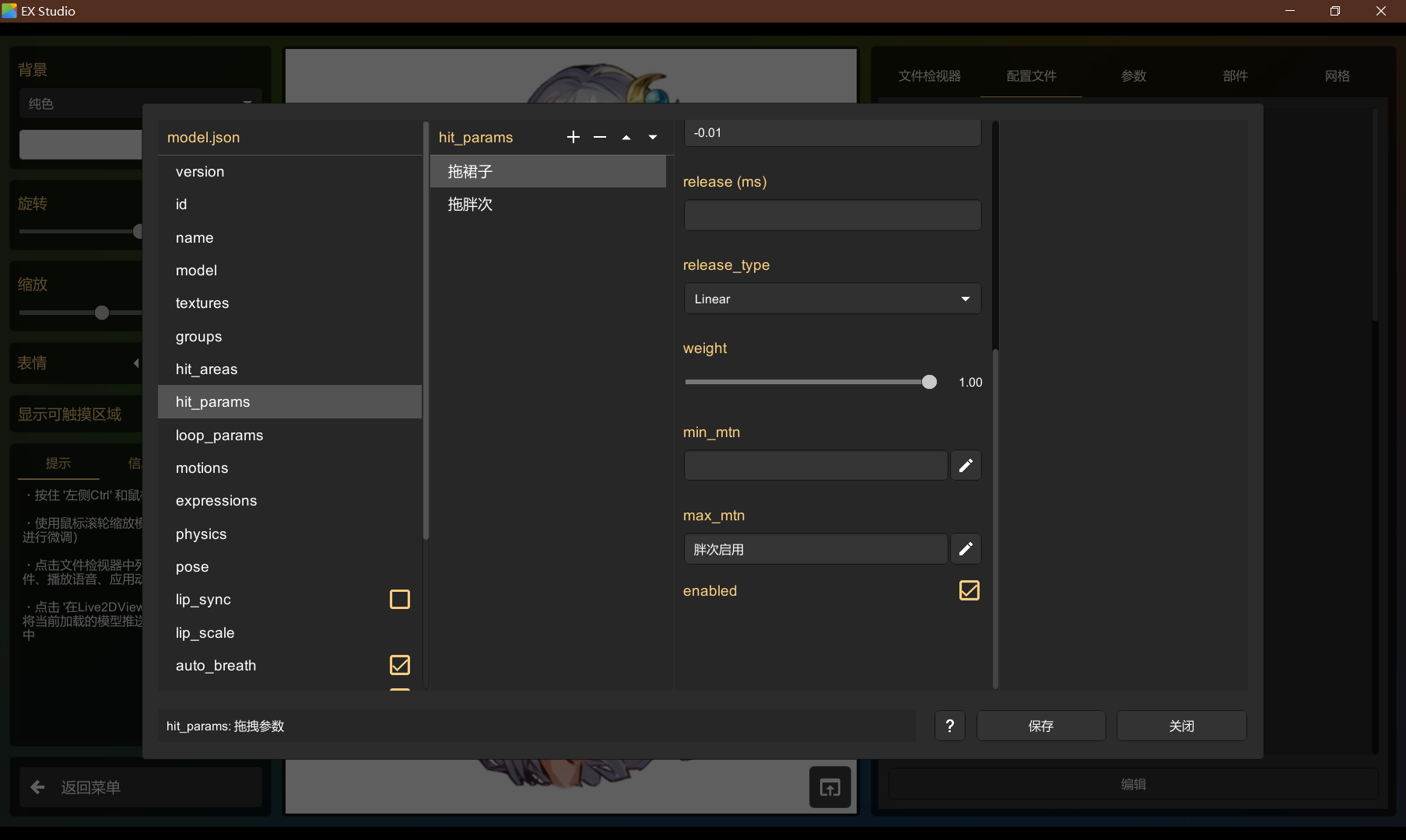
Task: Disable the auto_breath checkbox
Action: (x=400, y=665)
